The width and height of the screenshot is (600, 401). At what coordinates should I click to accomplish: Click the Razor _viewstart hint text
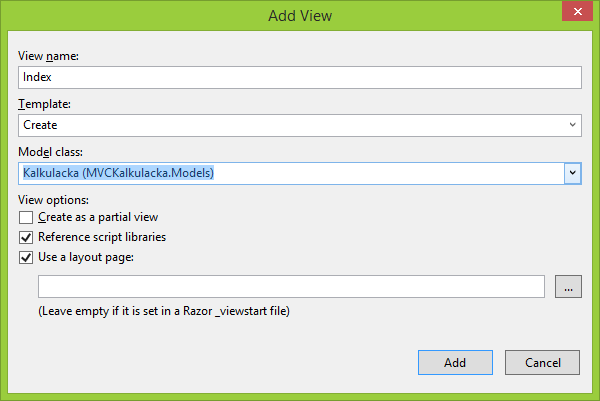tap(164, 311)
